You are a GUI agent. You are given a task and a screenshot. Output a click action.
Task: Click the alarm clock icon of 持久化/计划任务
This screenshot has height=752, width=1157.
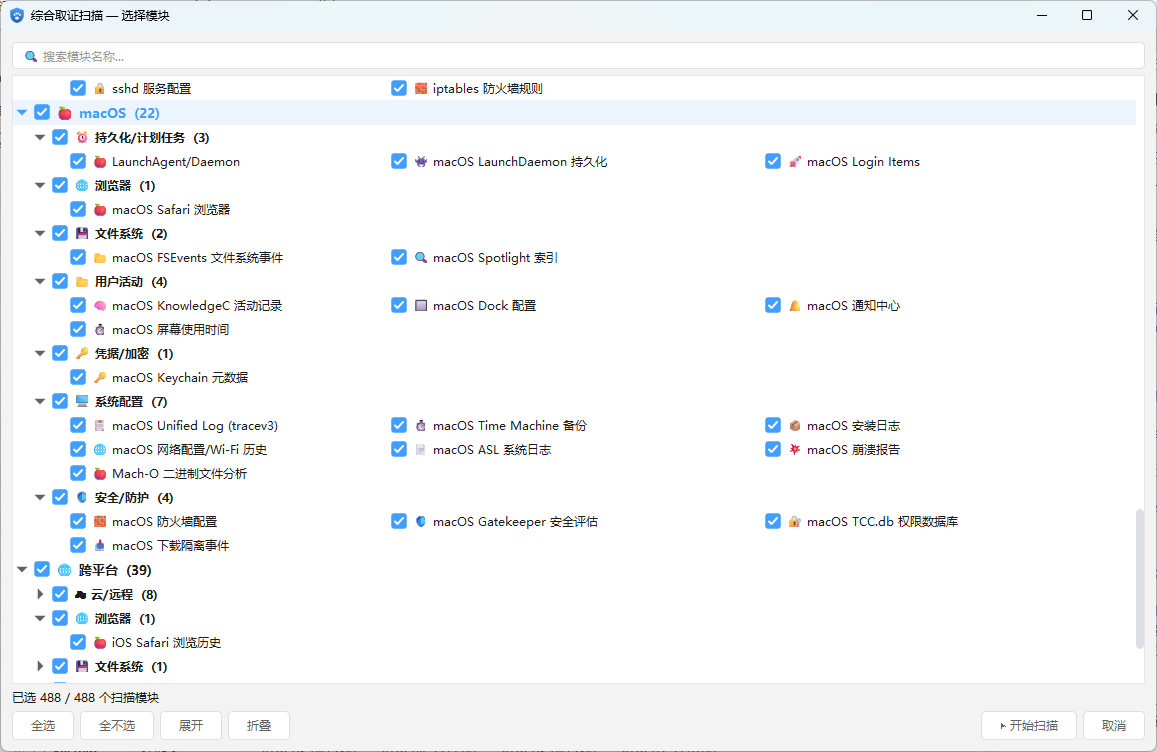82,137
